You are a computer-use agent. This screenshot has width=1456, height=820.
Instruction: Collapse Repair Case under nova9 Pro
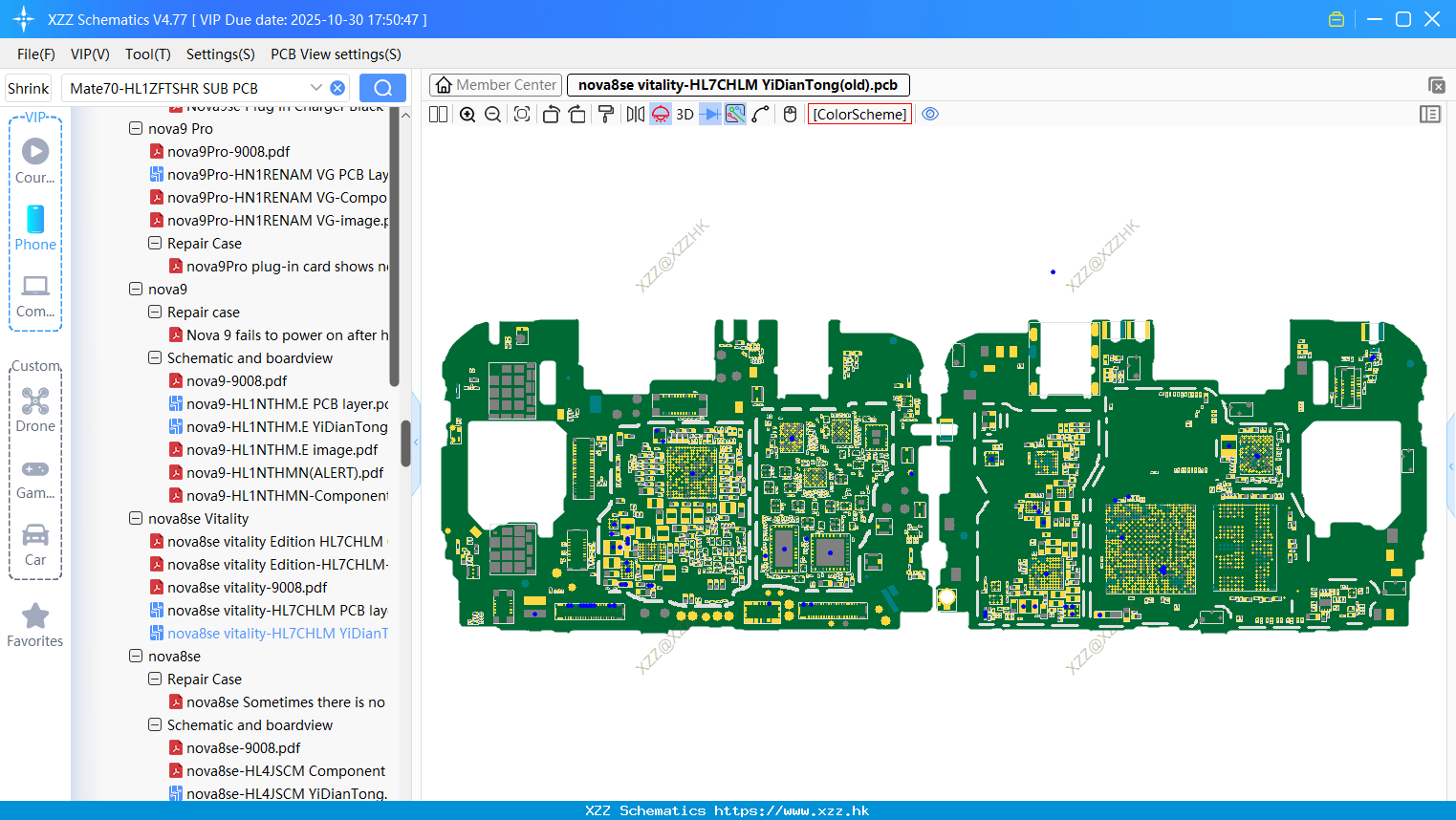[155, 243]
